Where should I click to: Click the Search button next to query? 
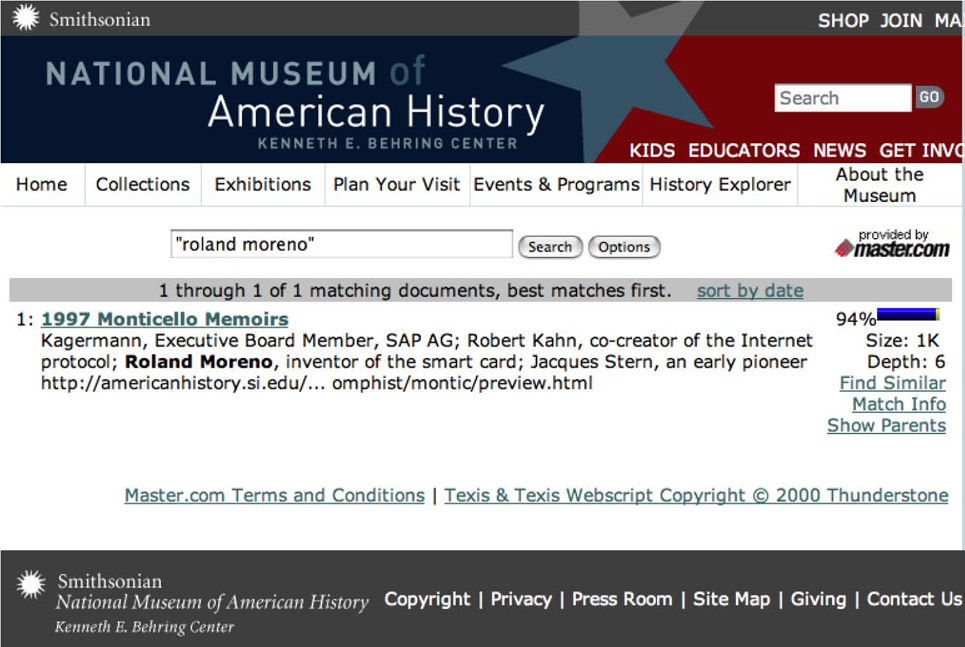pos(550,247)
